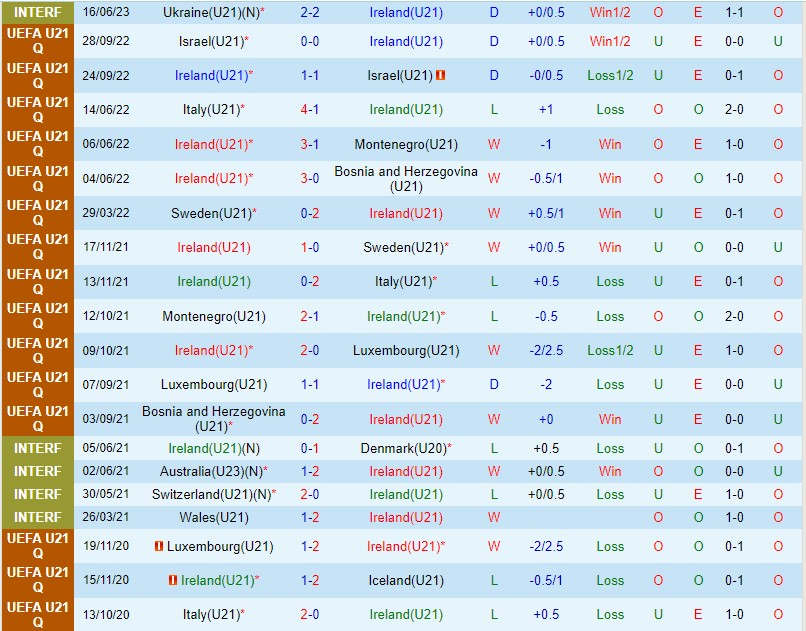Click the +1 handicap in the 14/06/22 row
The height and width of the screenshot is (631, 806).
(546, 110)
